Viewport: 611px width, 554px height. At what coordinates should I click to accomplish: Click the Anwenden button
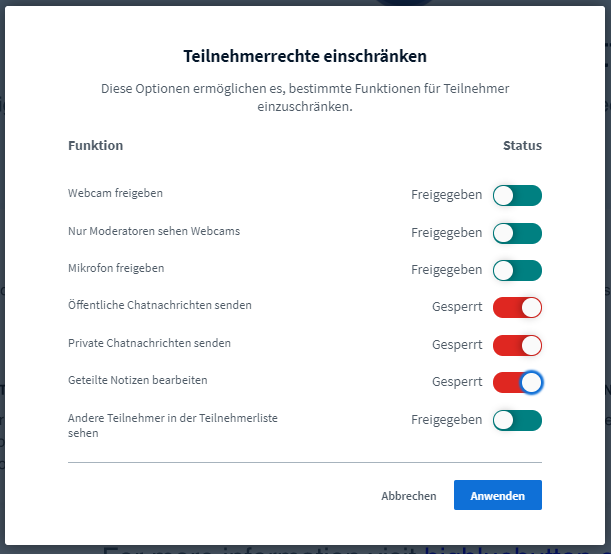tap(498, 495)
